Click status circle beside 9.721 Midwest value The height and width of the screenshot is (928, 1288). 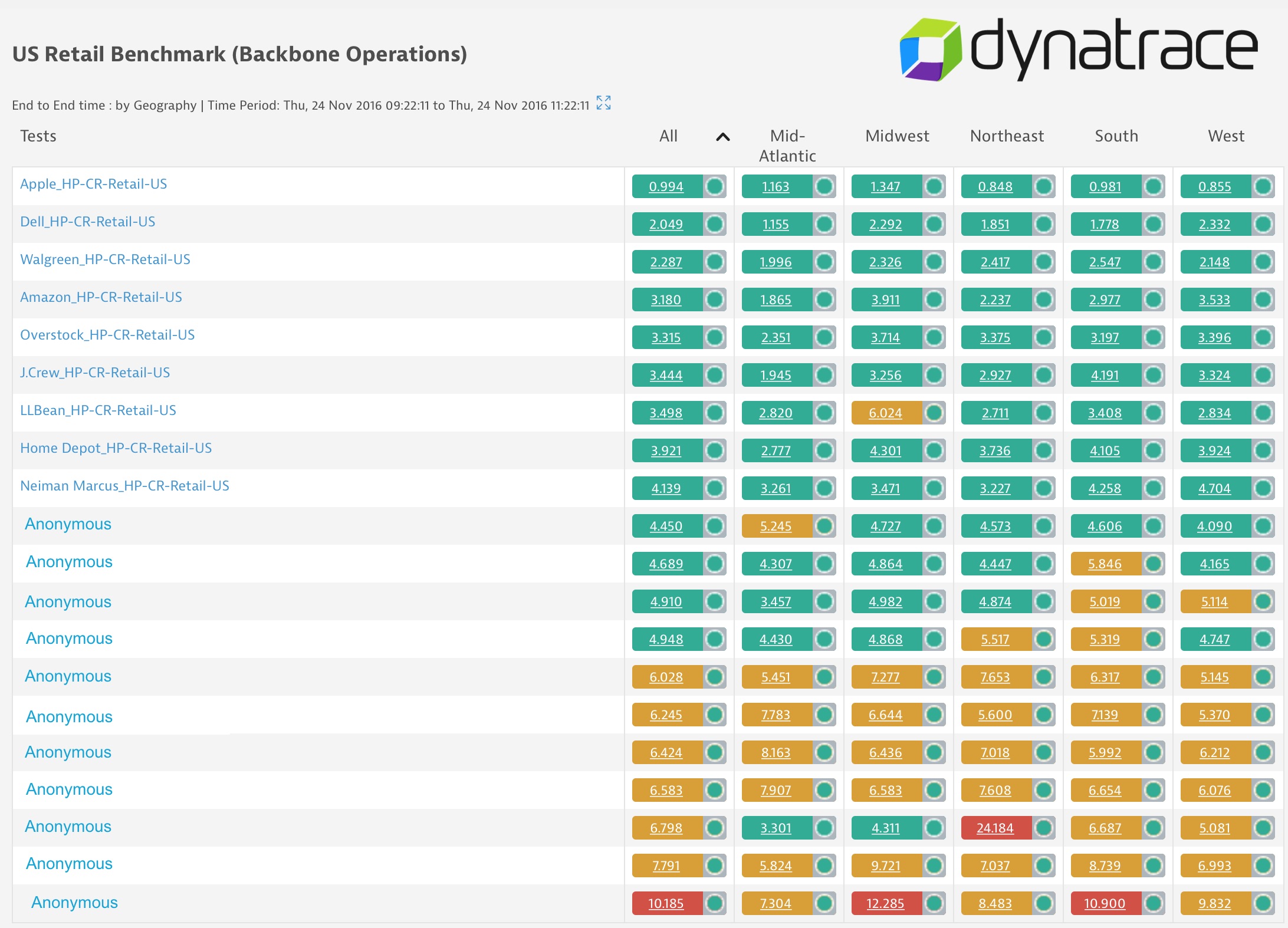[934, 866]
